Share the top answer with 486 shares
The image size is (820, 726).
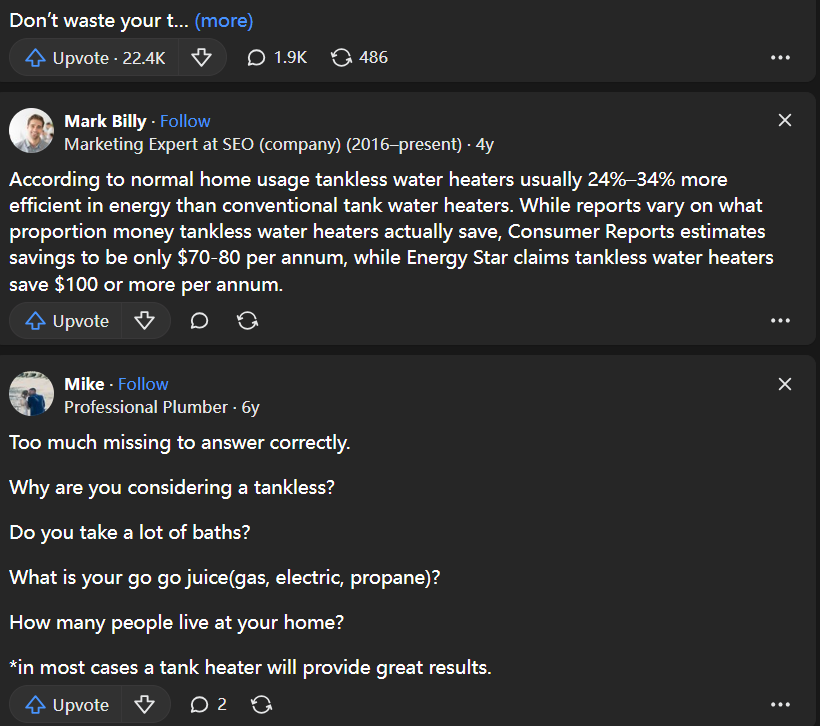click(x=359, y=58)
